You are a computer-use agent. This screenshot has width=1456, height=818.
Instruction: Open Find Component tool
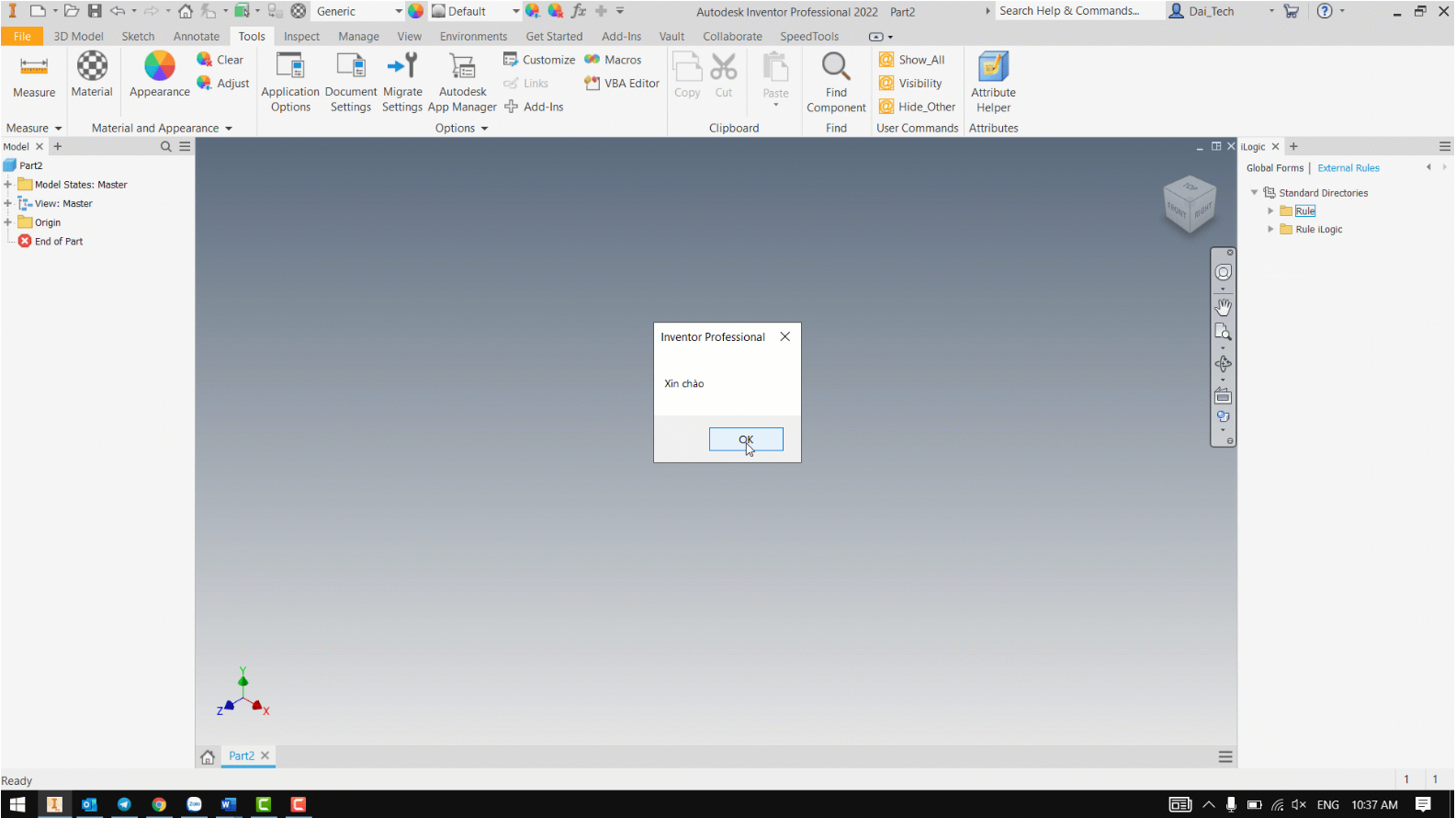click(836, 83)
